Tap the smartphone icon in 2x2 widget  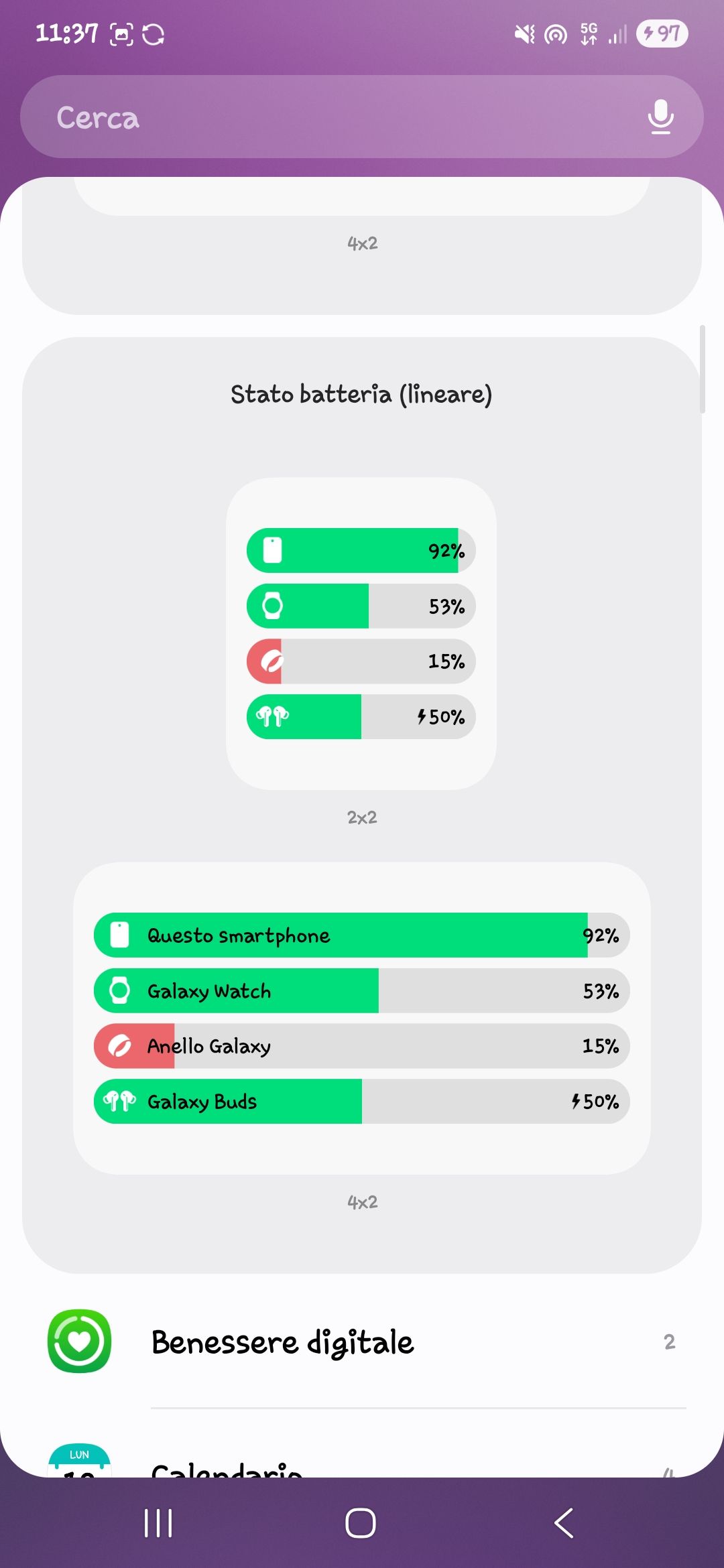click(x=272, y=550)
